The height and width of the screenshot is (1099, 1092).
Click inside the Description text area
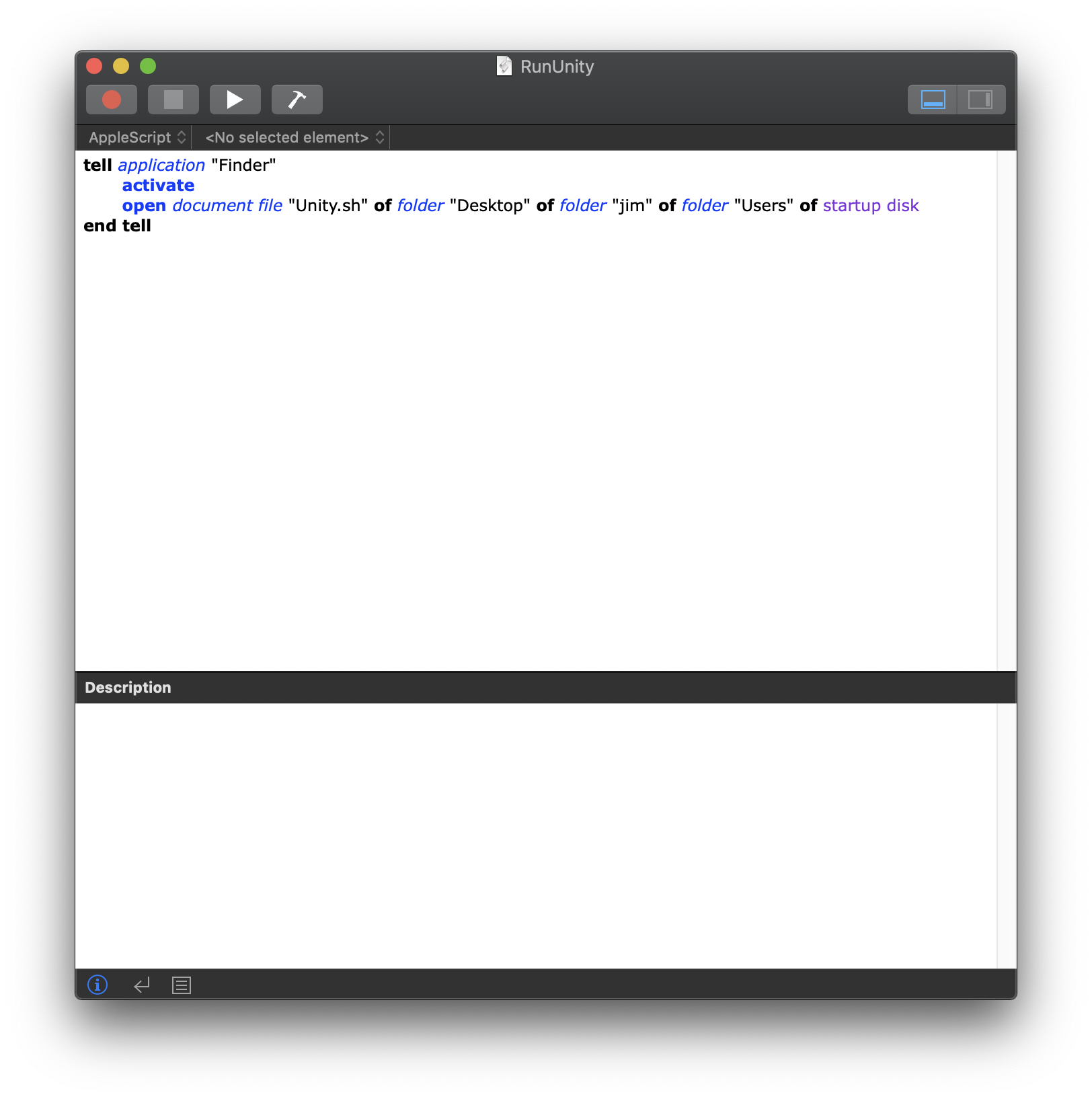click(x=536, y=836)
